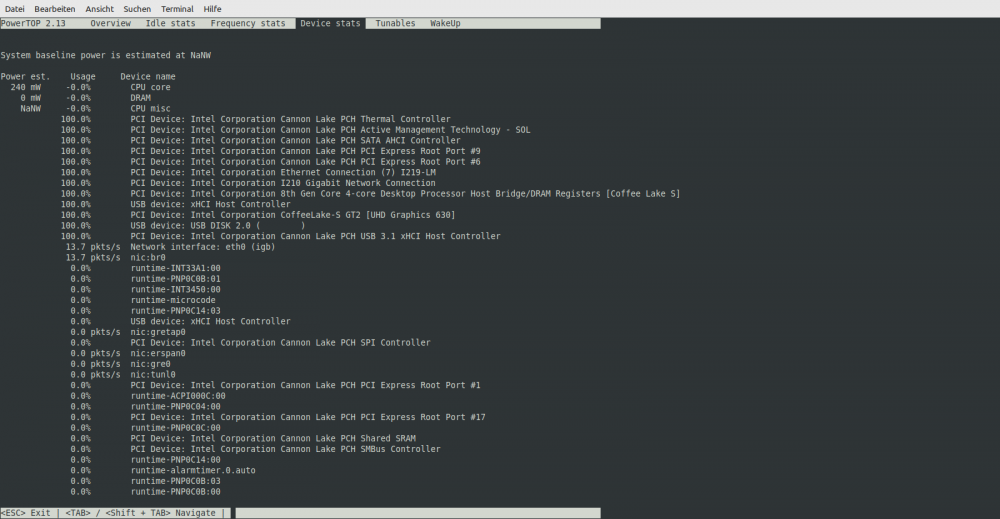Click the PowerTOP 2.13 title text
1000x519 pixels.
click(x=33, y=23)
